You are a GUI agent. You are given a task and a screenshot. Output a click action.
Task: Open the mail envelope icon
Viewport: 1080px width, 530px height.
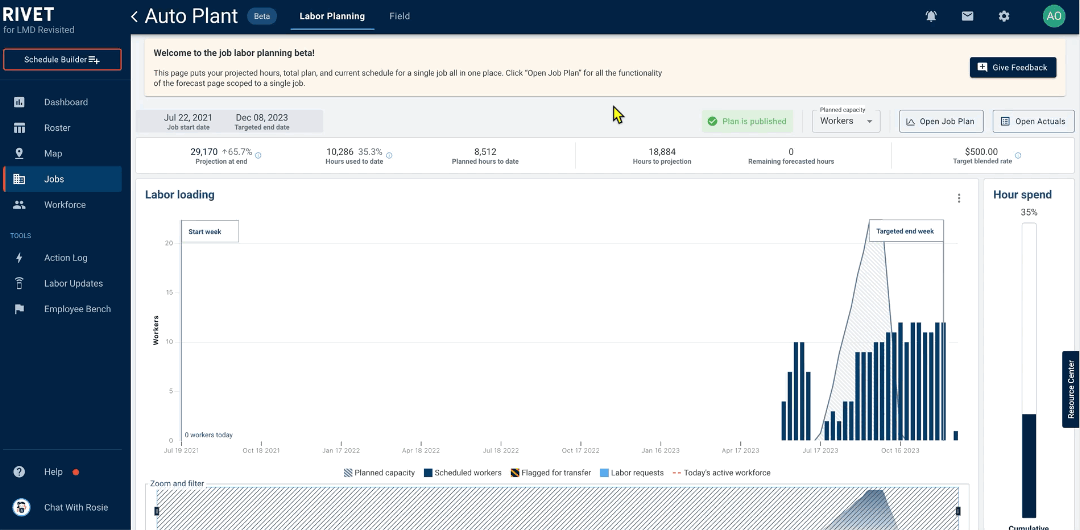[967, 16]
